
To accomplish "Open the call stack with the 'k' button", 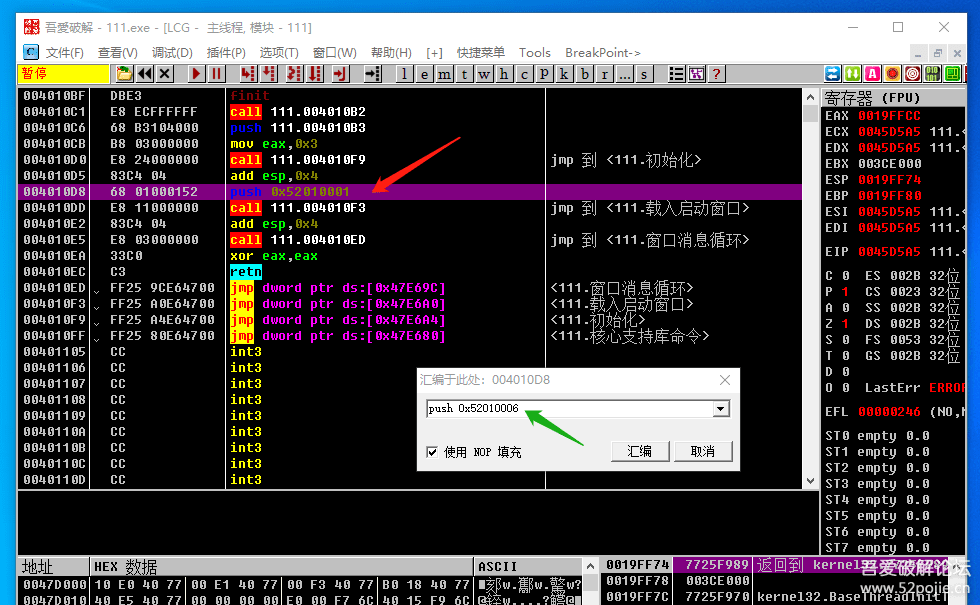I will 564,73.
